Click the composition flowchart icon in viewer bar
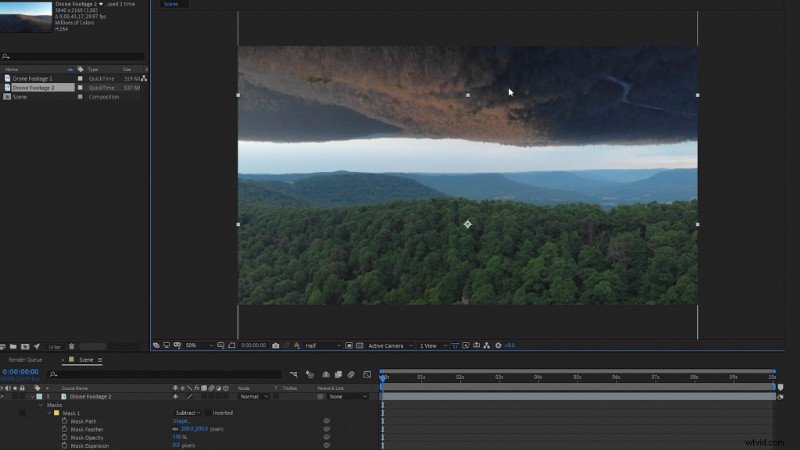This screenshot has height=450, width=800. click(487, 345)
